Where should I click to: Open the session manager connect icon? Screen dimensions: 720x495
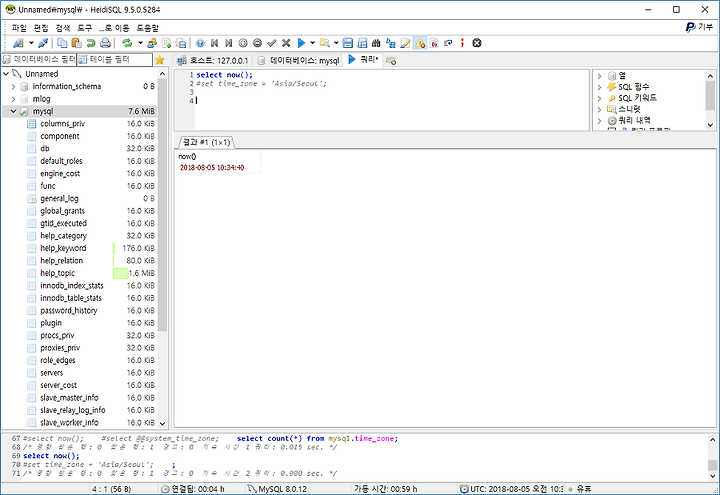(x=18, y=43)
